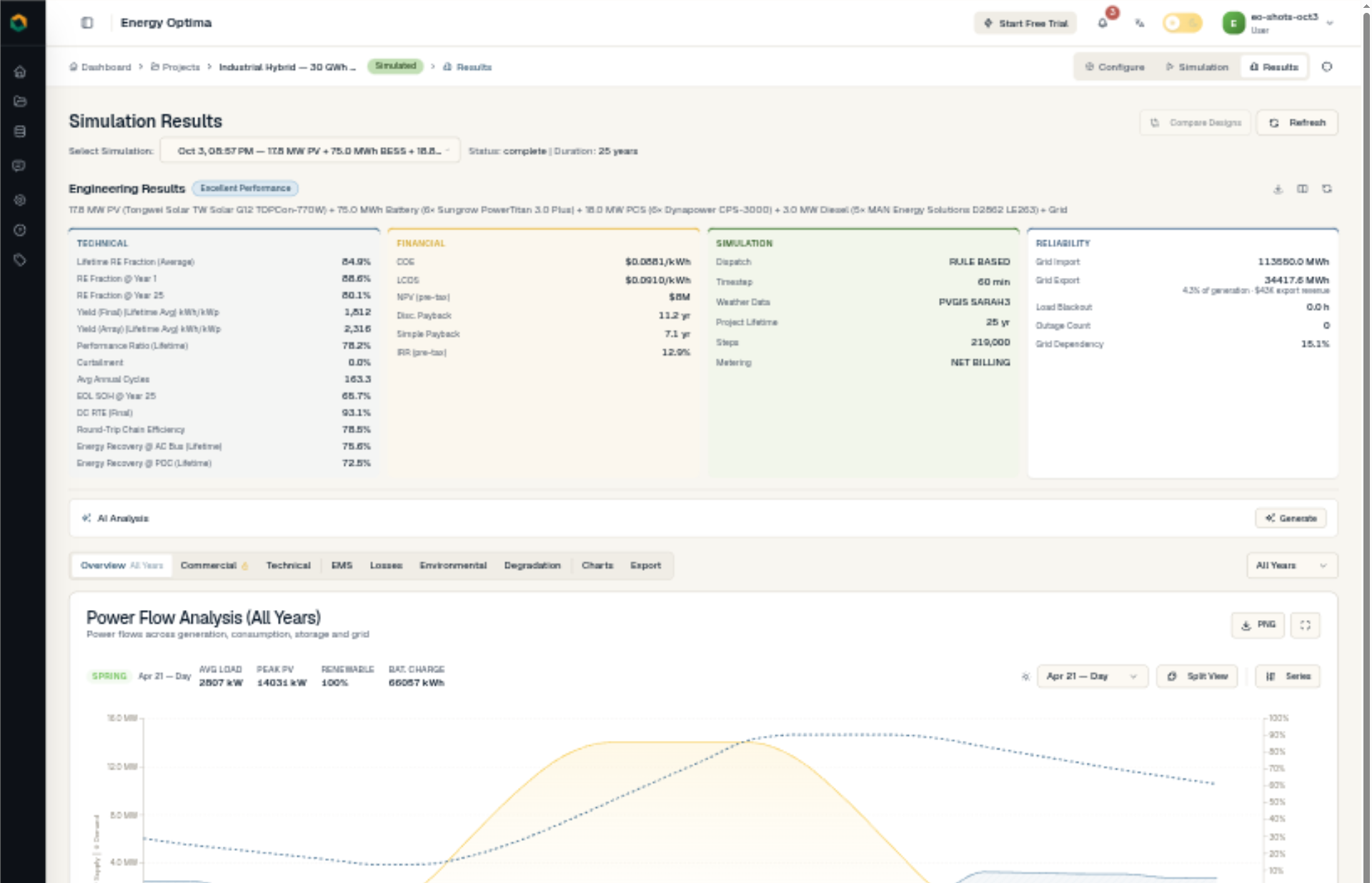
Task: Open the chat icon in sidebar
Action: click(20, 166)
